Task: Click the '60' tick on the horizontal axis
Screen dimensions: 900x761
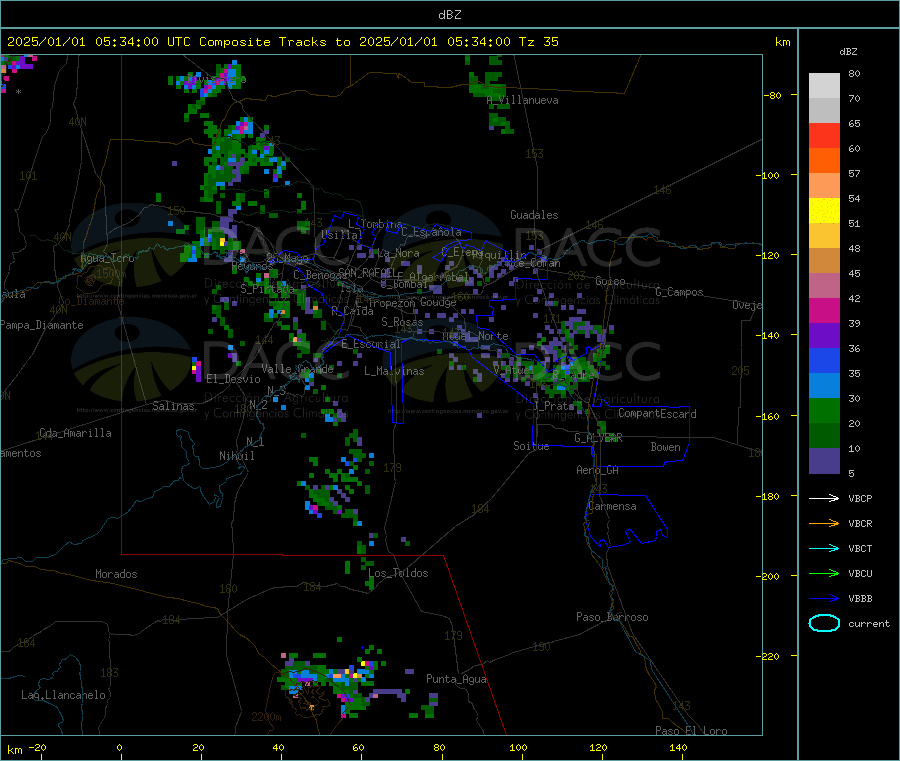Action: coord(358,747)
